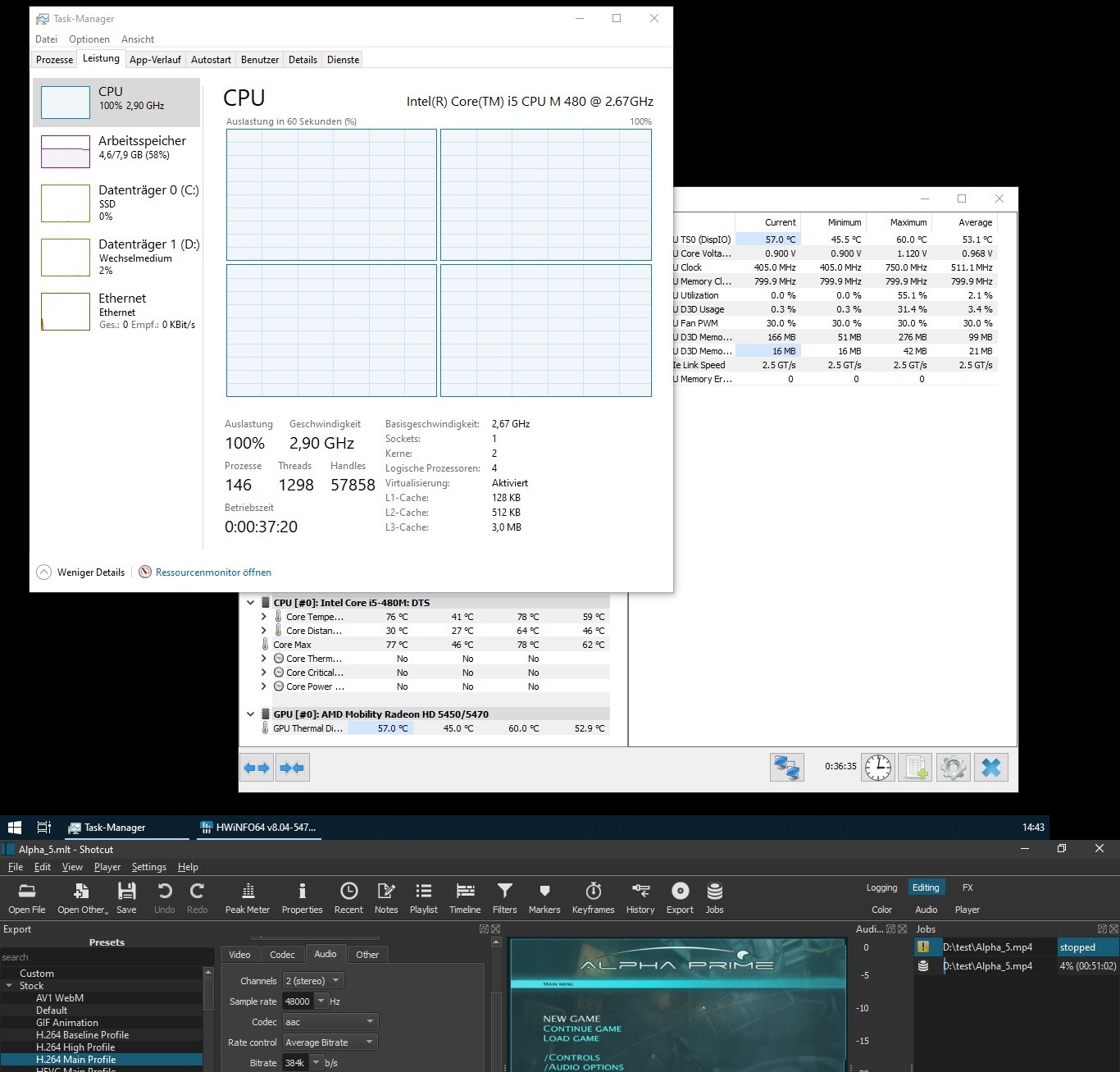Expand the Core Tempe… row
Image resolution: width=1120 pixels, height=1072 pixels.
264,617
